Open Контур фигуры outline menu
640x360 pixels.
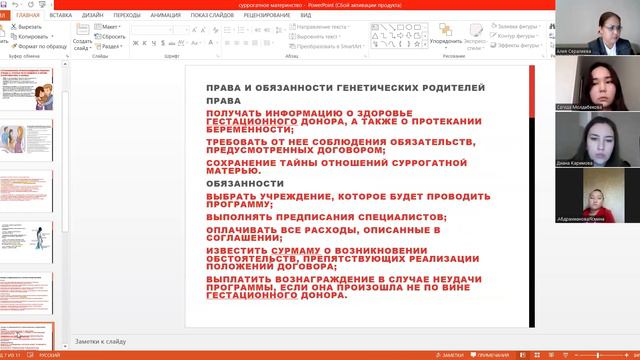(x=515, y=36)
